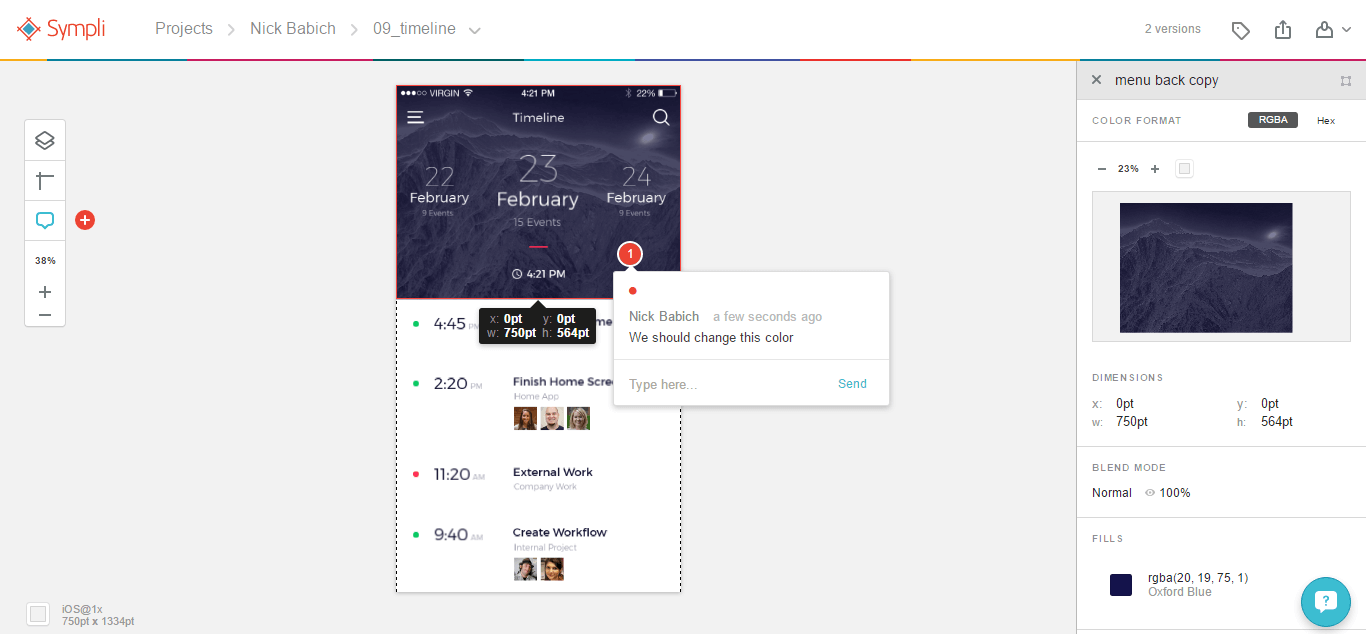This screenshot has width=1366, height=634.
Task: Select 22 February date in mockup
Action: (x=439, y=189)
